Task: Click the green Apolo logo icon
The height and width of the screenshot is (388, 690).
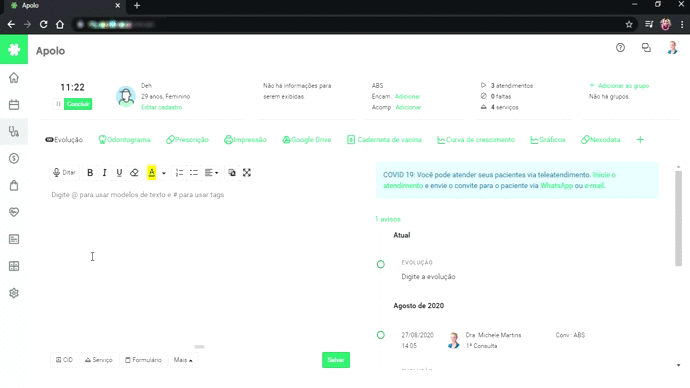Action: click(x=14, y=49)
